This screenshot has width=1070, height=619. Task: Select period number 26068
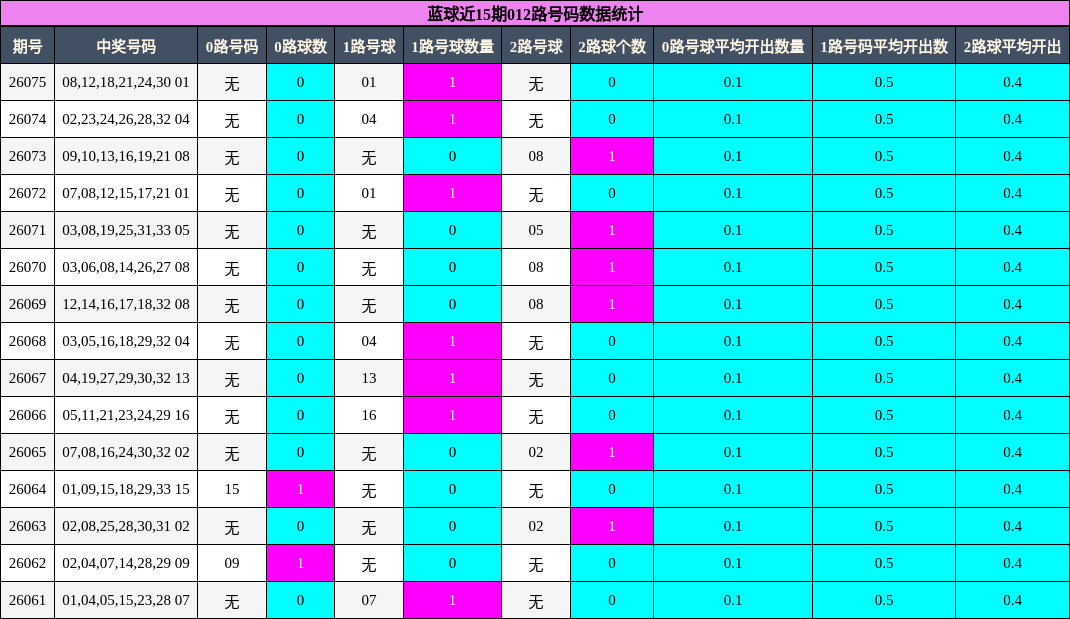click(27, 341)
